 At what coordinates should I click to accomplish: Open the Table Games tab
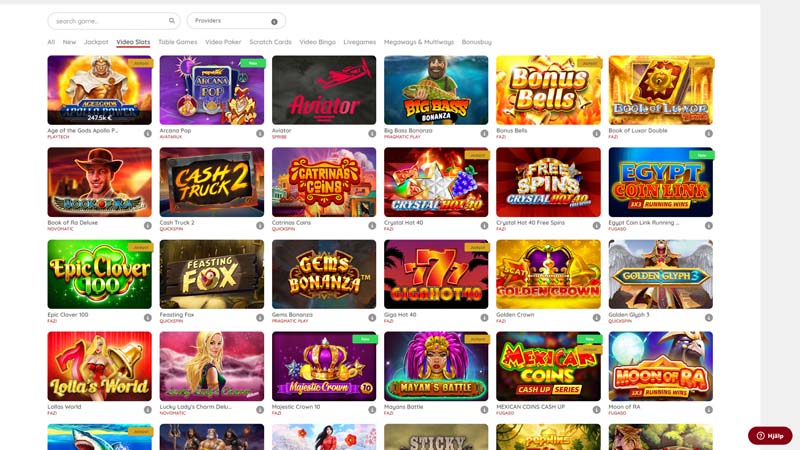pos(178,42)
